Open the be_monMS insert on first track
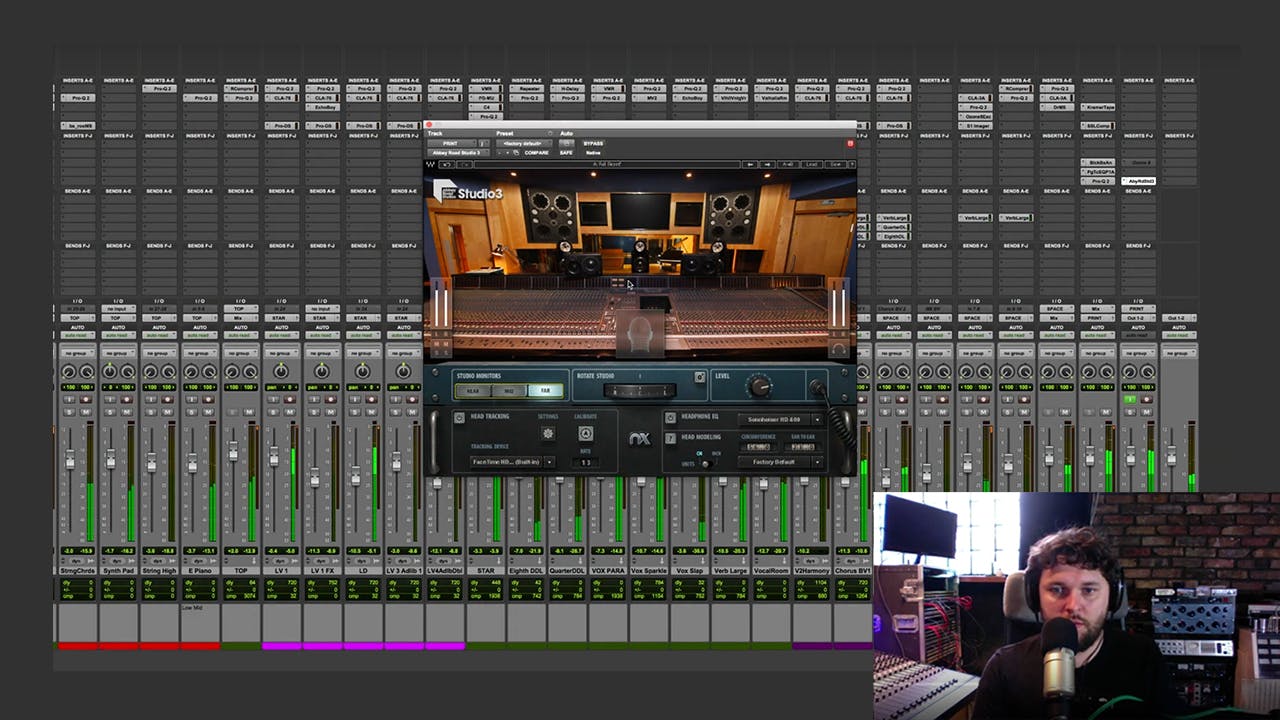Screen dimensions: 1280x720 point(77,126)
